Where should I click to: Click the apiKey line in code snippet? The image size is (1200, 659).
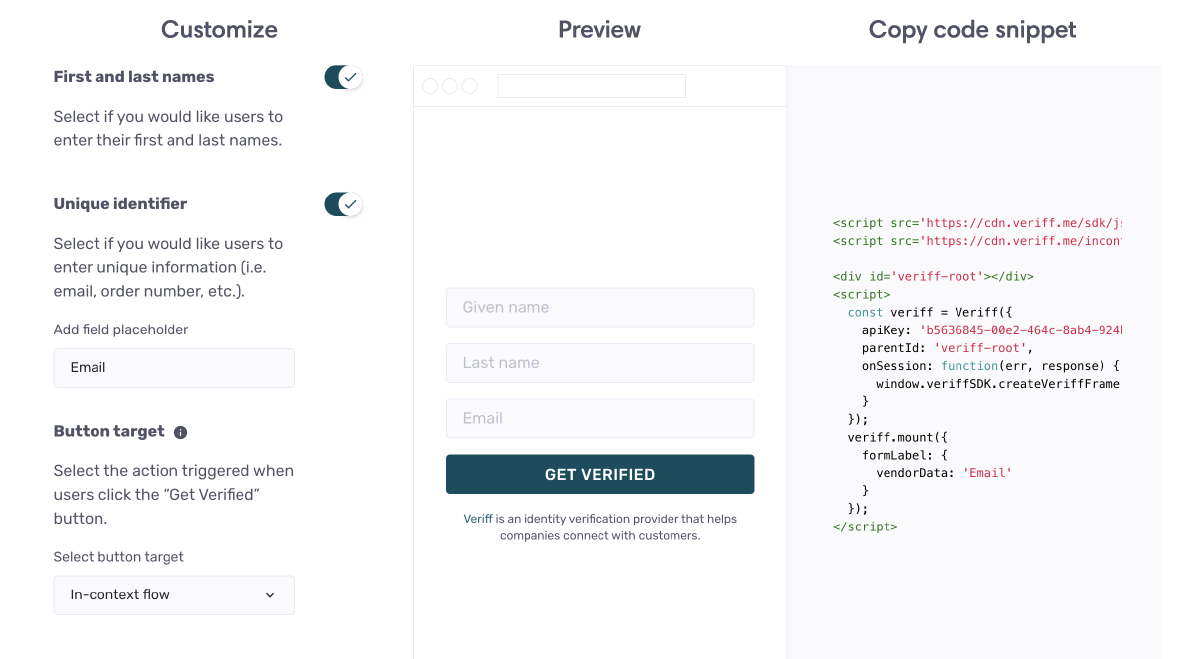tap(992, 330)
